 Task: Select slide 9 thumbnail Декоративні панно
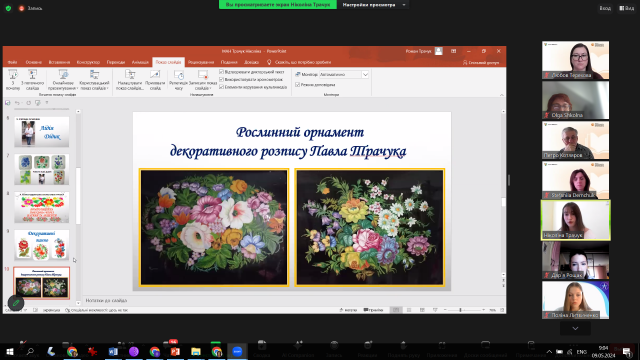tap(42, 245)
